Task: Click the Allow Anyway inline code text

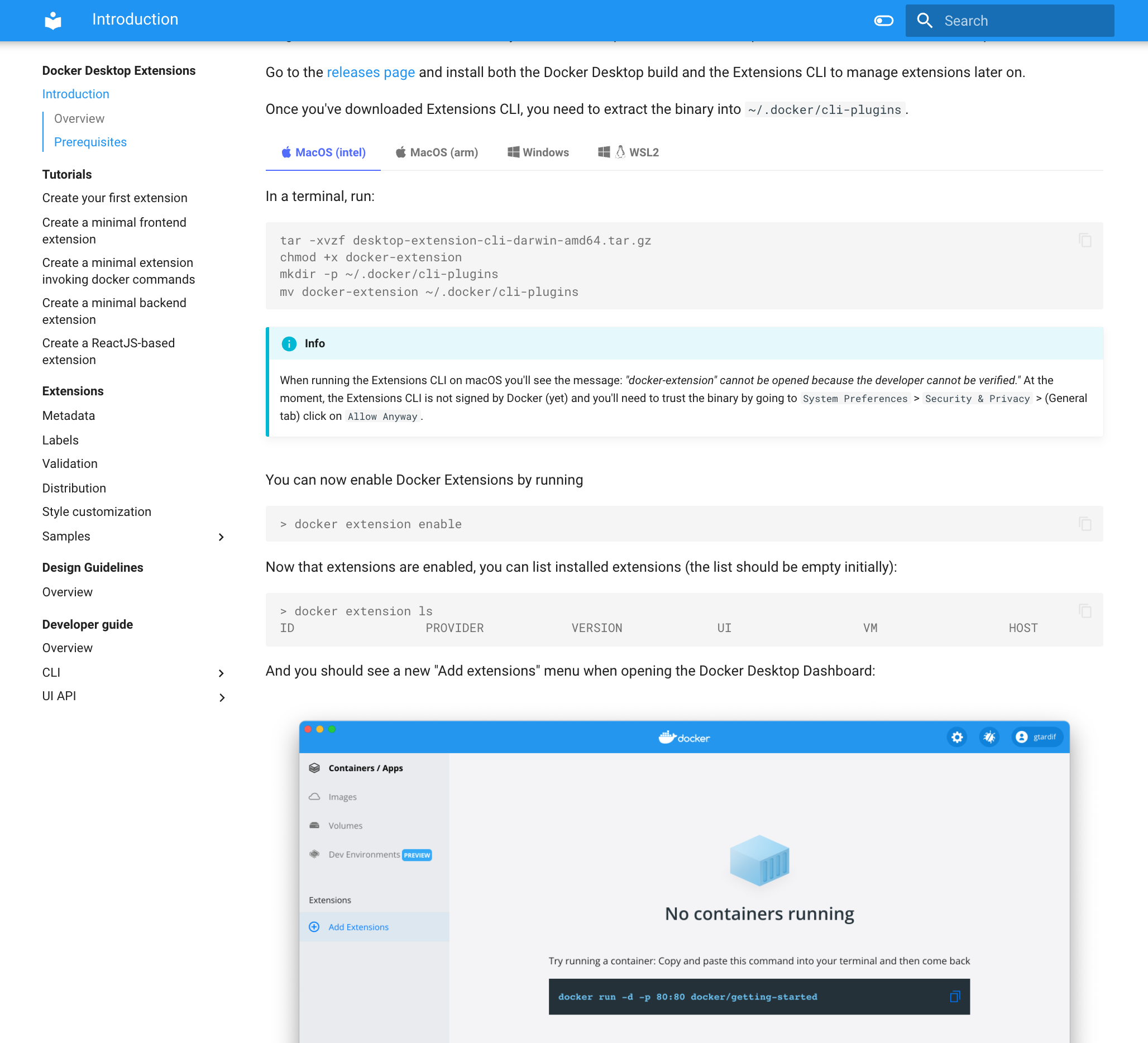Action: (382, 416)
